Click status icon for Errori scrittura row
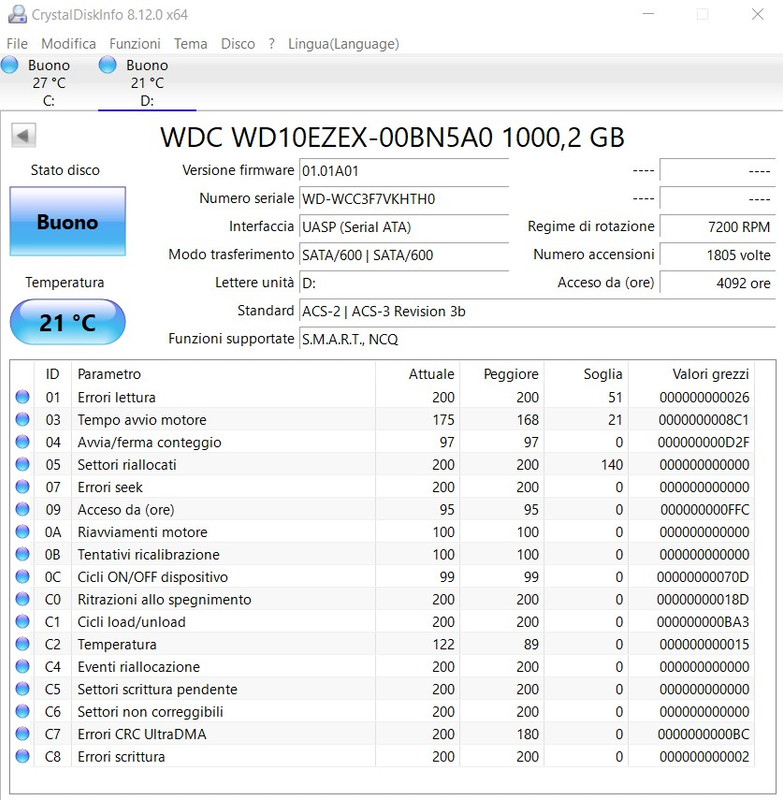 [22, 756]
